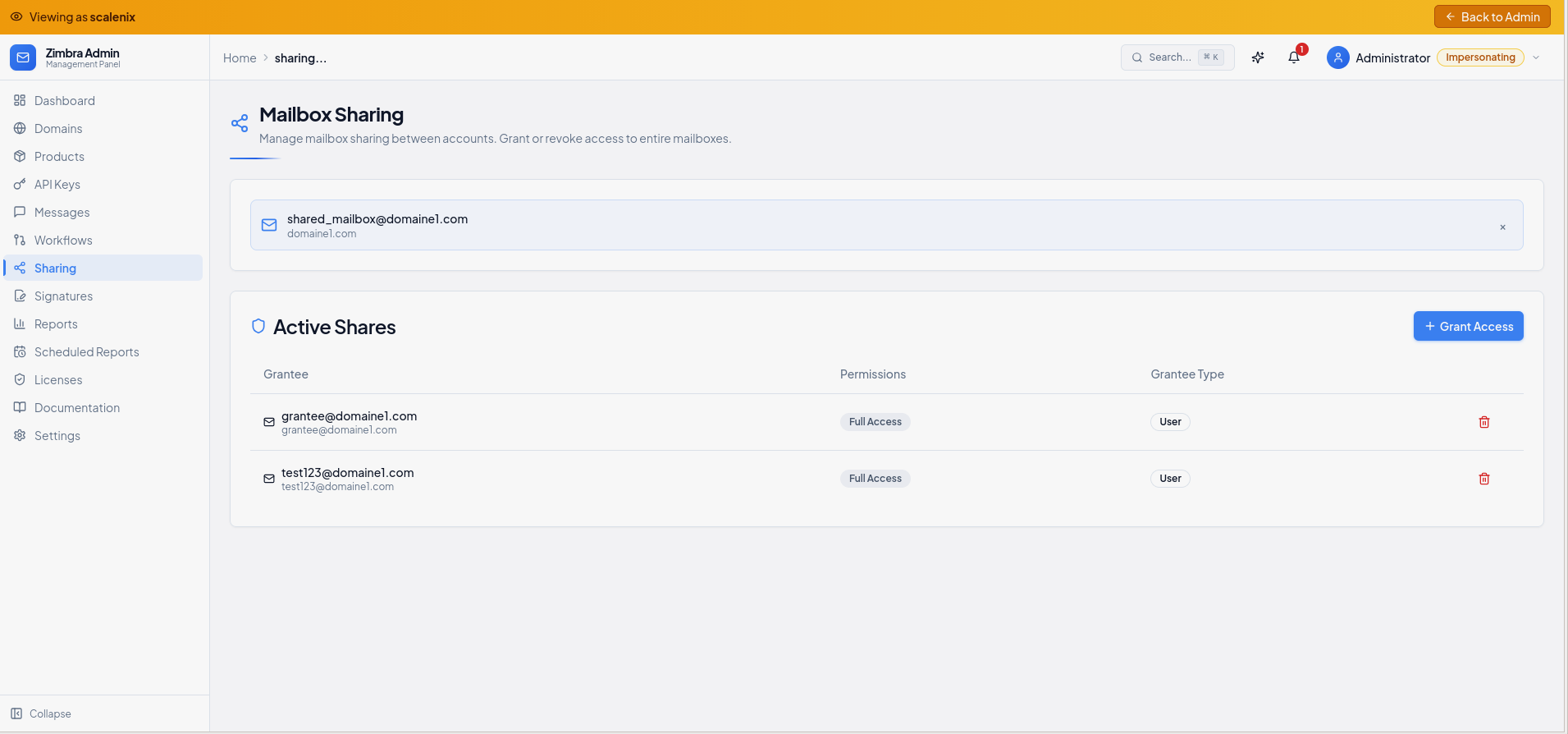This screenshot has width=1568, height=734.
Task: Open Domains from the sidebar
Action: pyautogui.click(x=58, y=129)
